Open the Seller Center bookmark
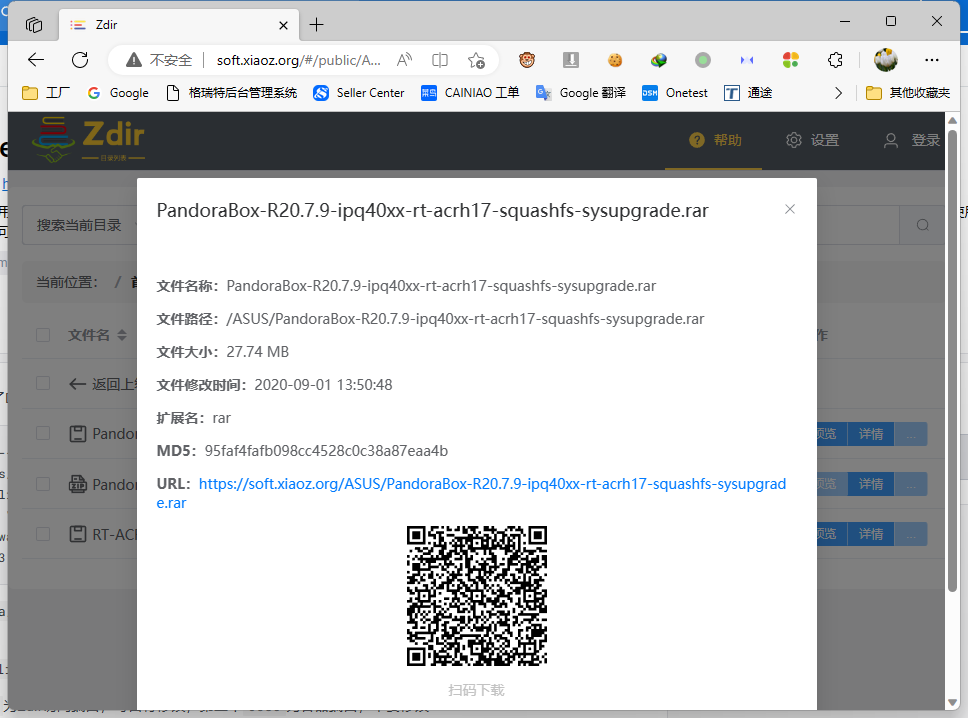Screen dimensions: 968x718 pos(359,93)
